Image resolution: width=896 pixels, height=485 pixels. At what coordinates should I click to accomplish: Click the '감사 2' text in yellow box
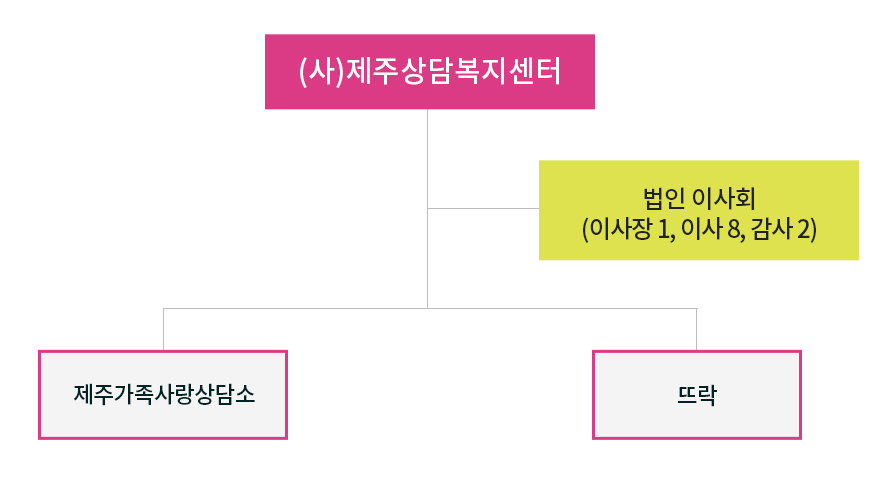coord(781,229)
